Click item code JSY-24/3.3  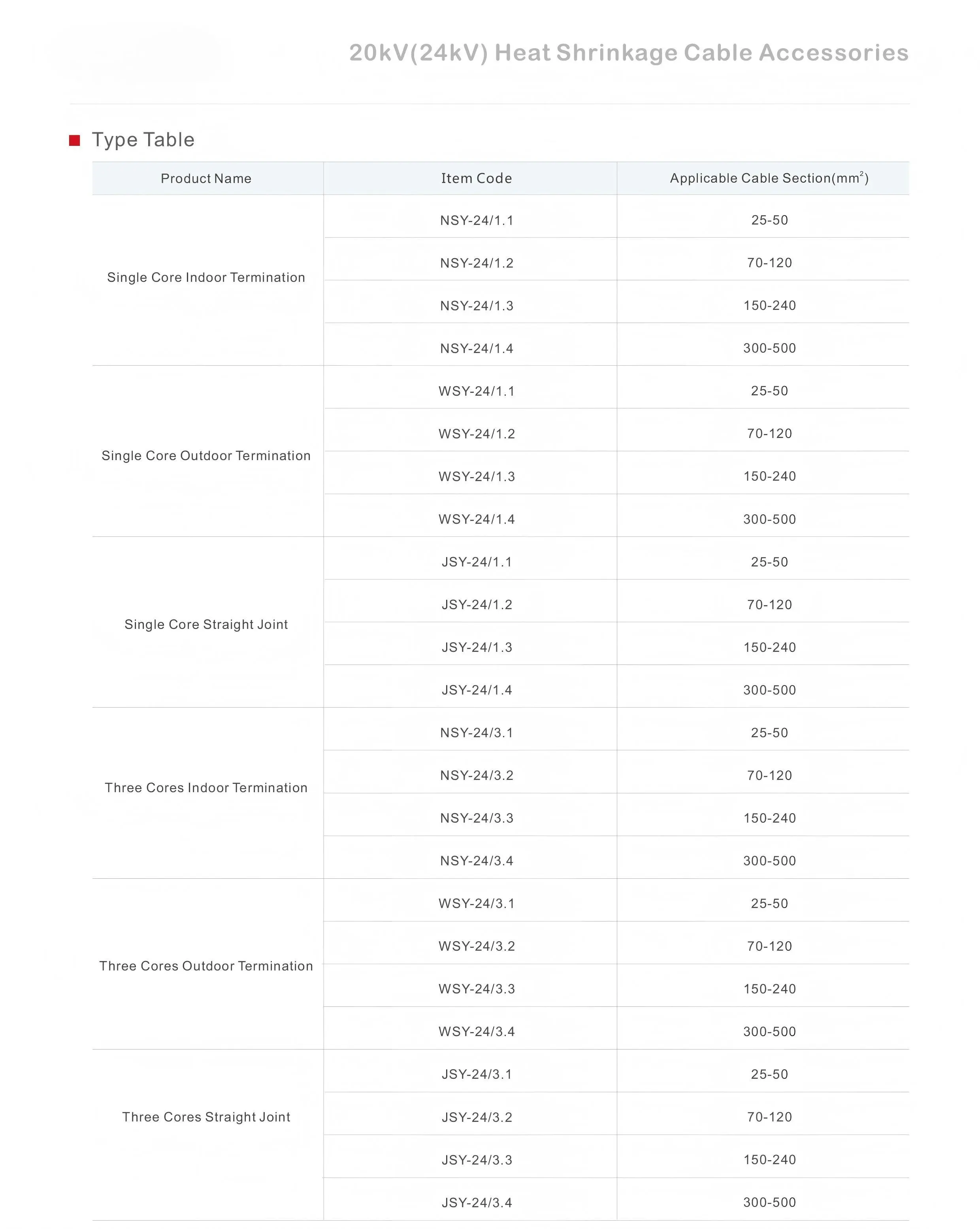[476, 1161]
